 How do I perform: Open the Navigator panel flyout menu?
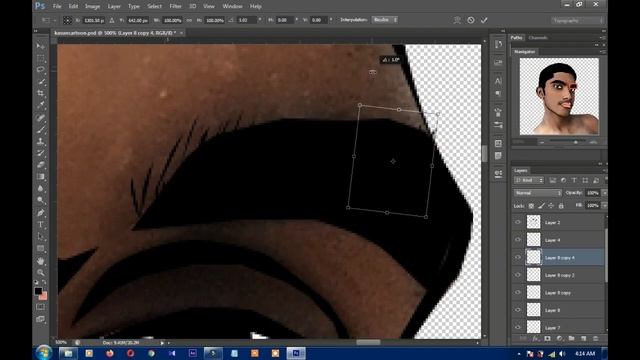pos(603,51)
